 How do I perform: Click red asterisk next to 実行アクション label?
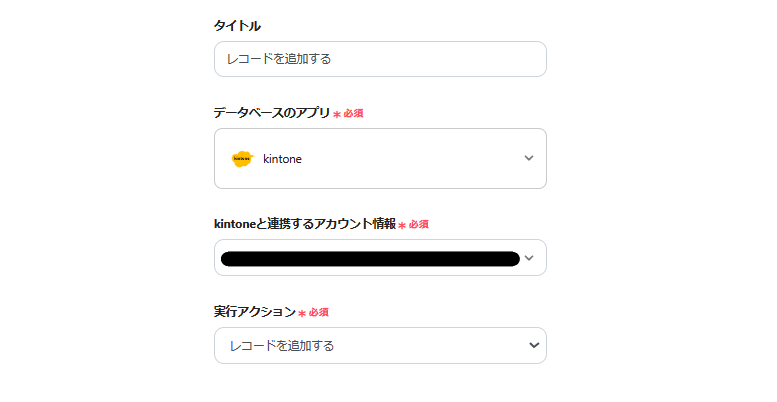302,314
